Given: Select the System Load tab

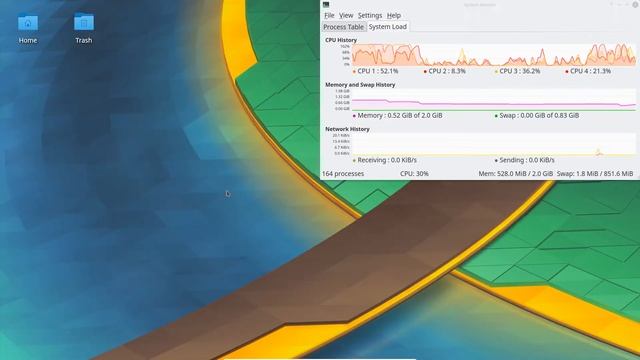Looking at the screenshot, I should point(387,27).
